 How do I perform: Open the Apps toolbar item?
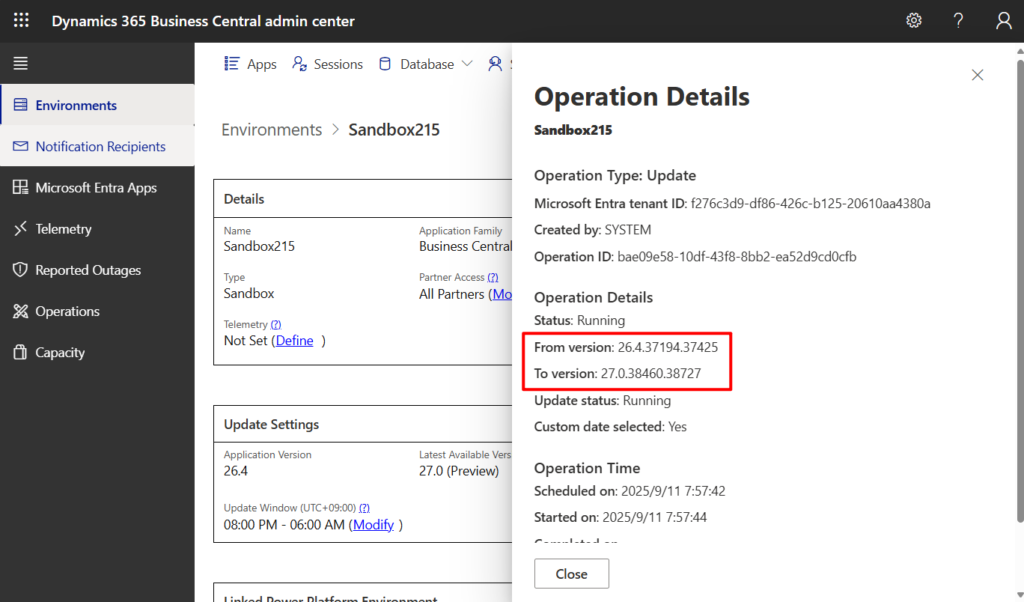click(x=250, y=64)
